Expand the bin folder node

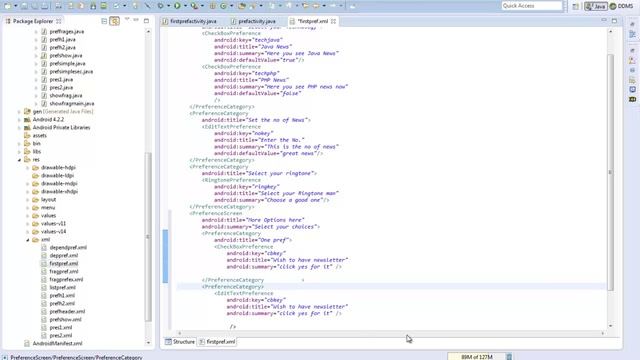(x=19, y=144)
